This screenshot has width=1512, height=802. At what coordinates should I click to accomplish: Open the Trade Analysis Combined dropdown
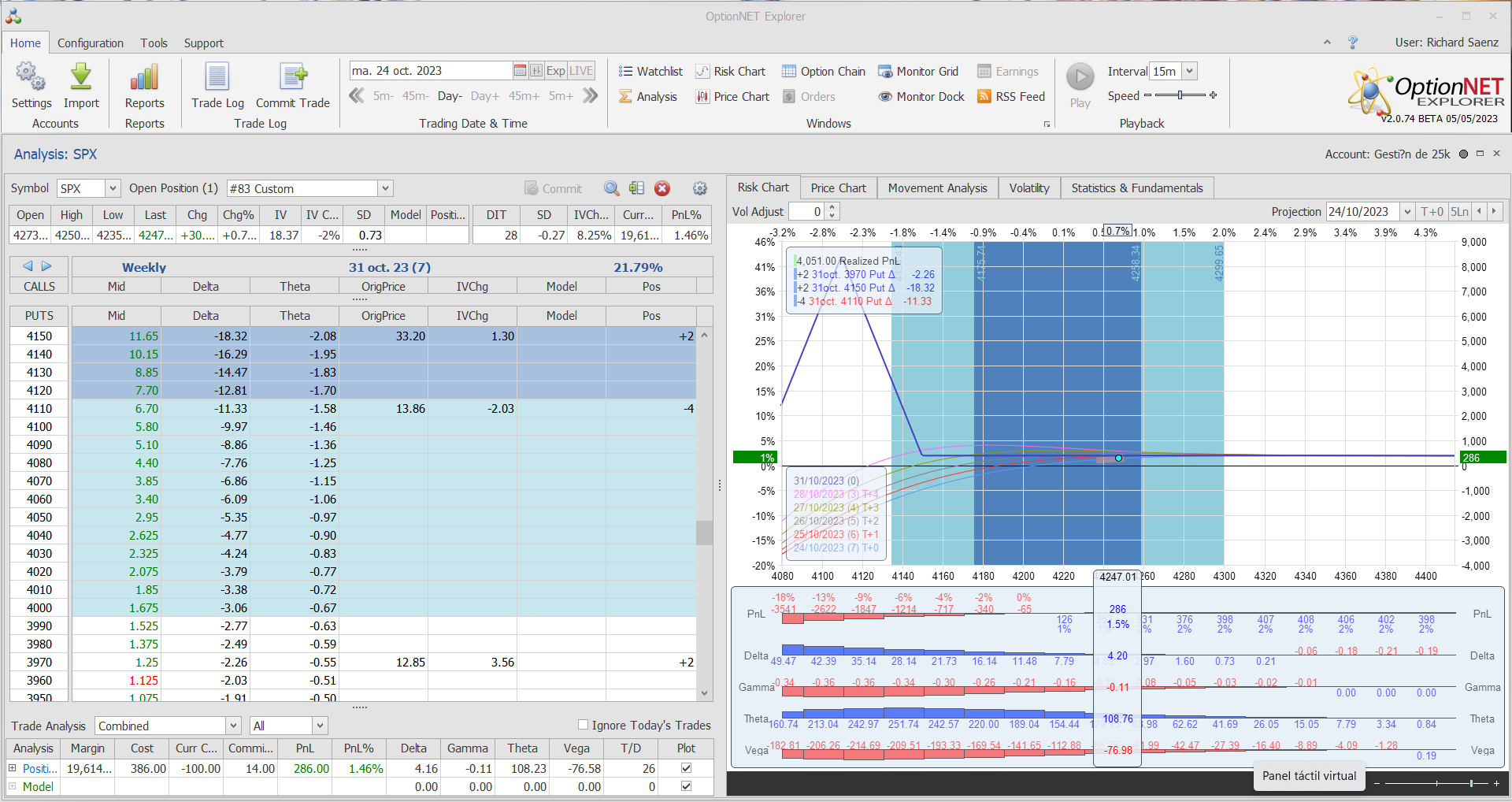coord(233,726)
